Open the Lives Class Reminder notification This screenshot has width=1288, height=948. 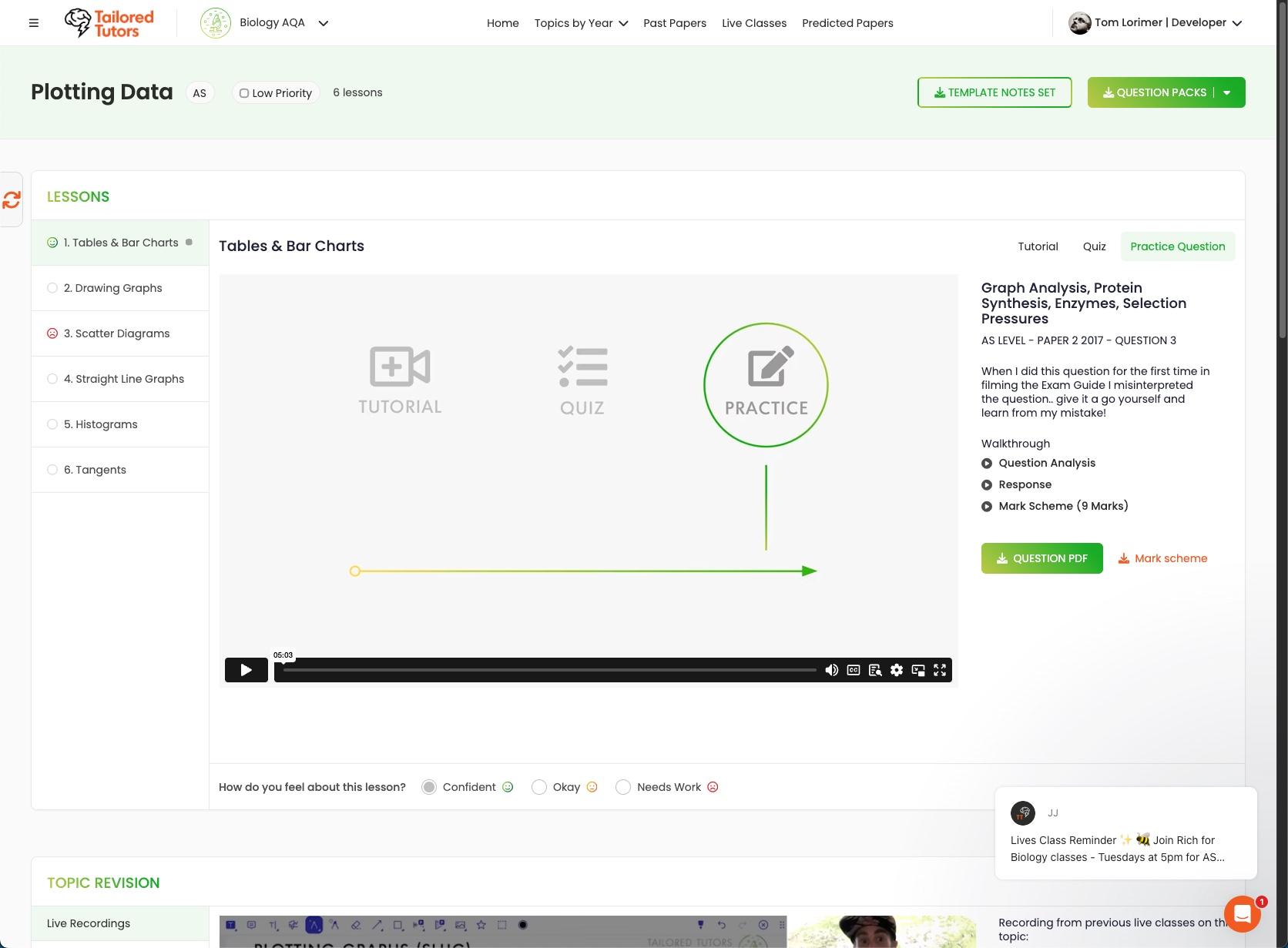(1125, 833)
